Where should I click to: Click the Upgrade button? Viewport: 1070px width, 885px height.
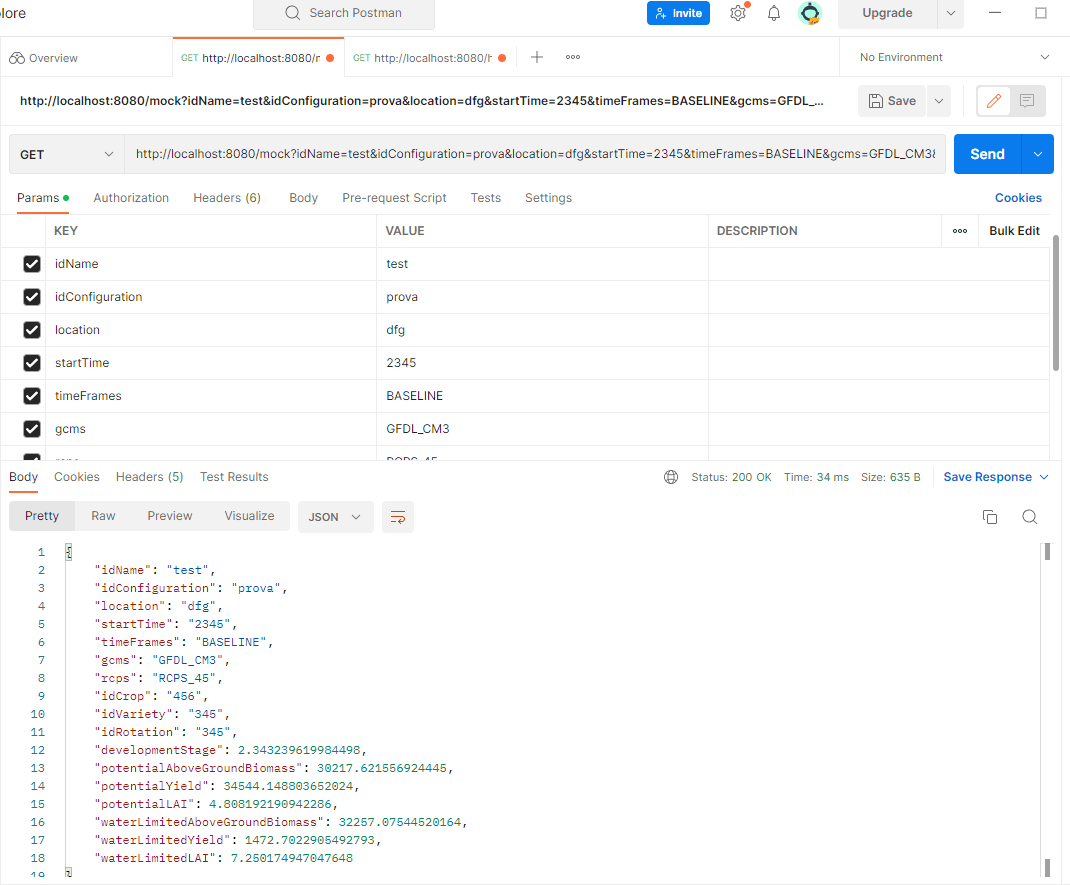(887, 13)
